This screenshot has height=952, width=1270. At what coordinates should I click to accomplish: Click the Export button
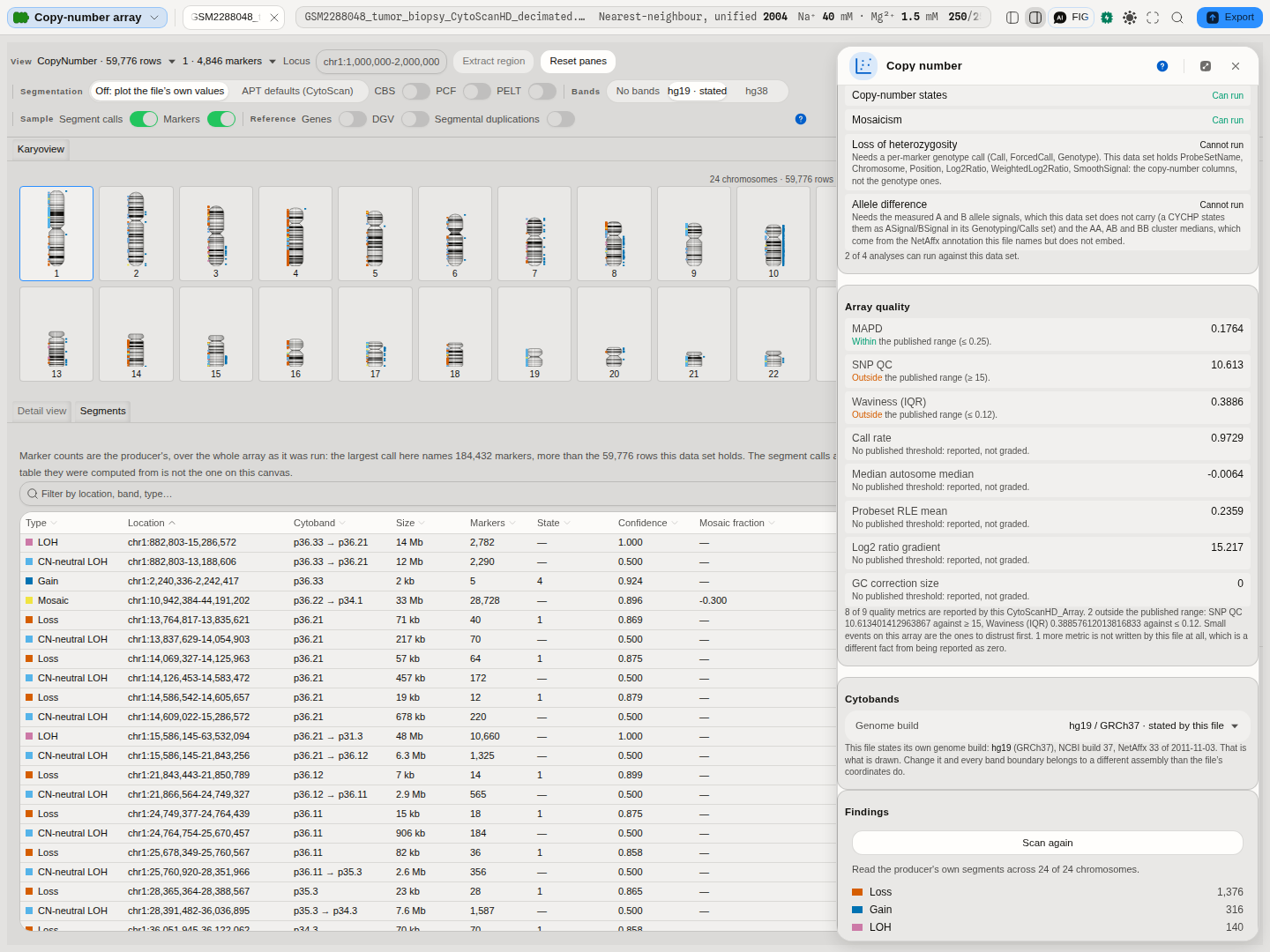point(1229,18)
